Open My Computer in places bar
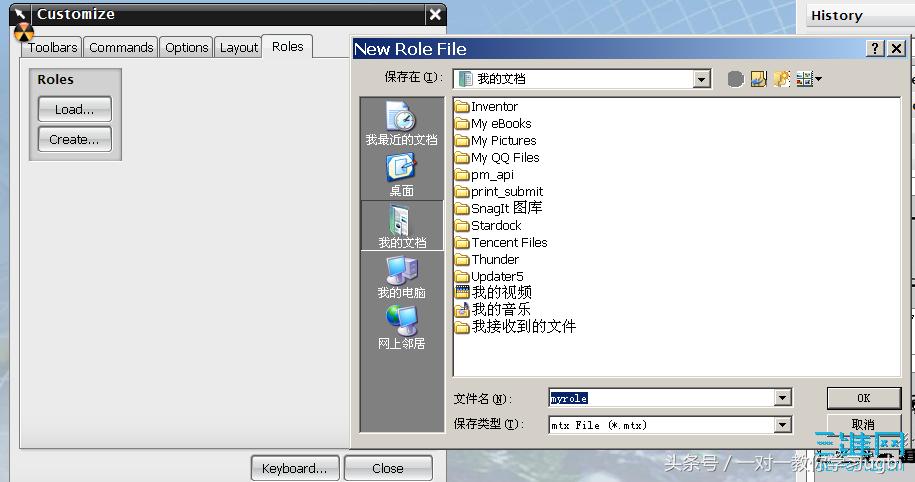Viewport: 915px width, 482px height. (x=401, y=277)
